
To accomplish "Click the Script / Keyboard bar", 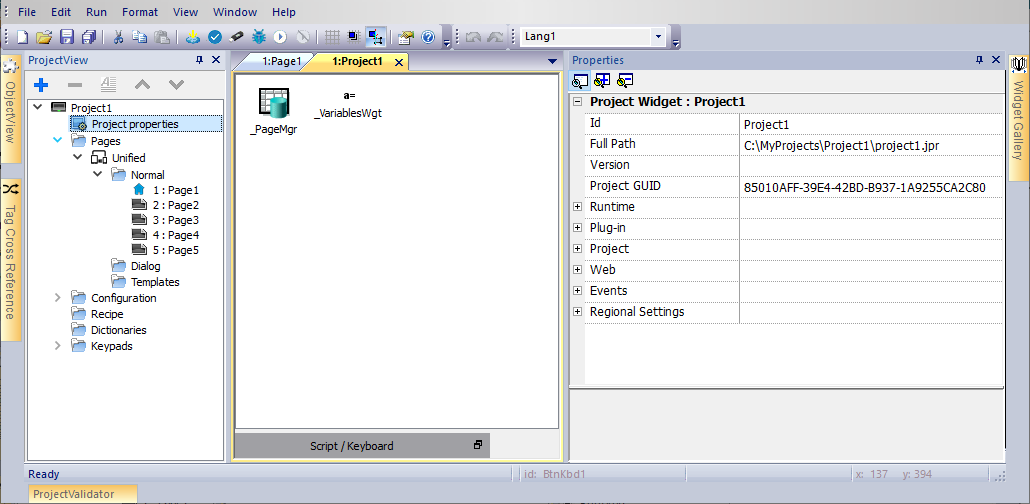I will [362, 446].
